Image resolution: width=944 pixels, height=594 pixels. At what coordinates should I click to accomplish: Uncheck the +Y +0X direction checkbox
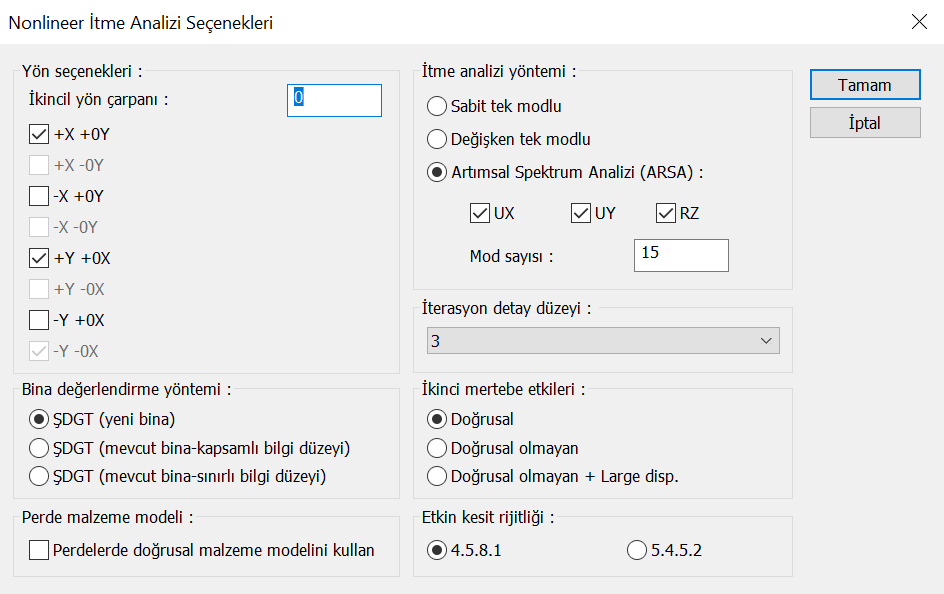coord(40,258)
